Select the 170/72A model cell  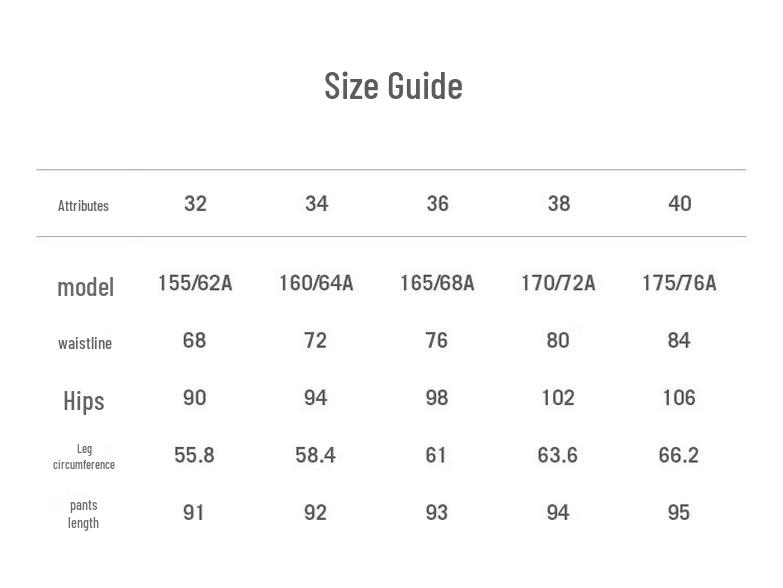[x=558, y=283]
